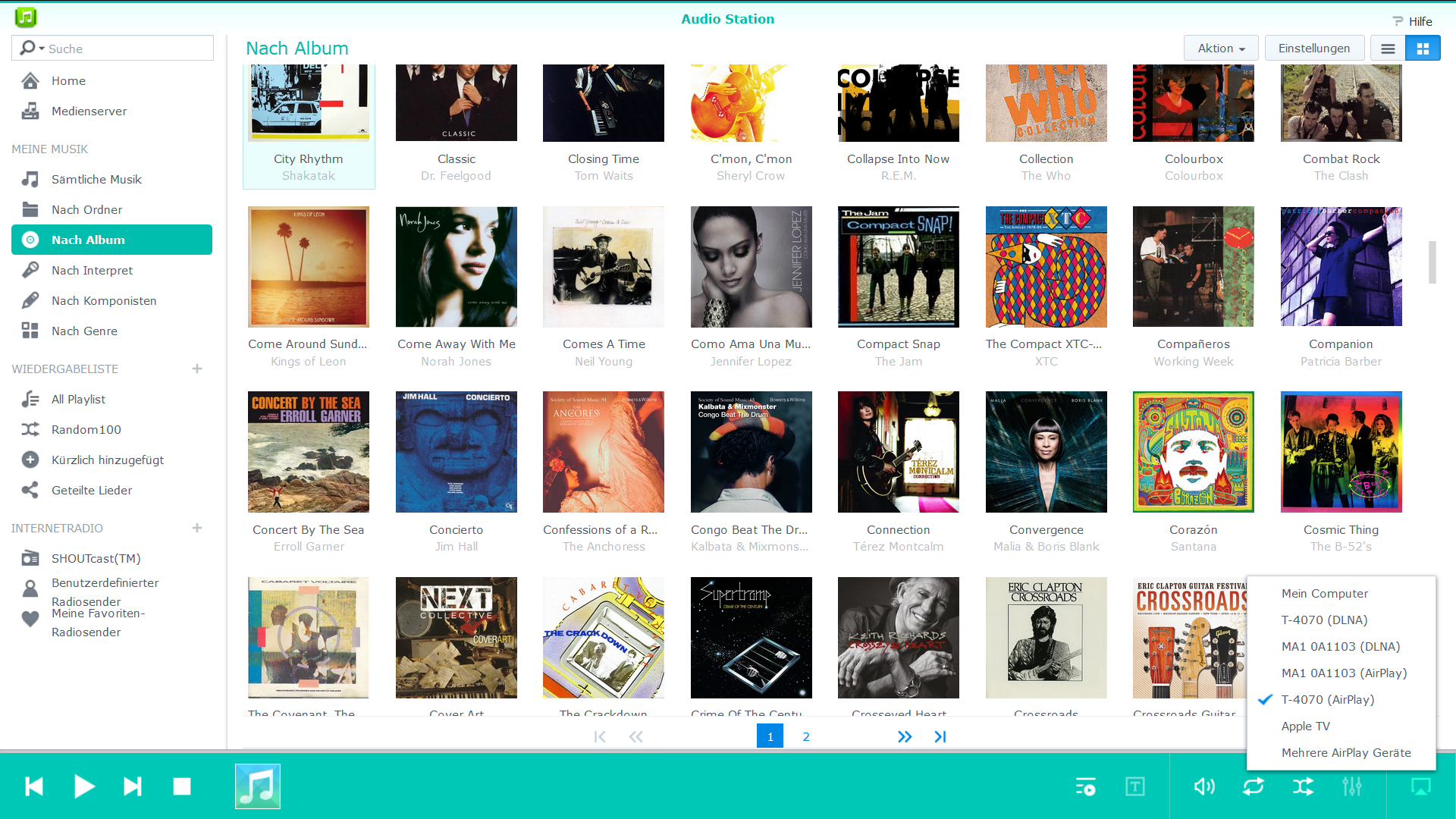Open Medienserver in sidebar

point(112,111)
